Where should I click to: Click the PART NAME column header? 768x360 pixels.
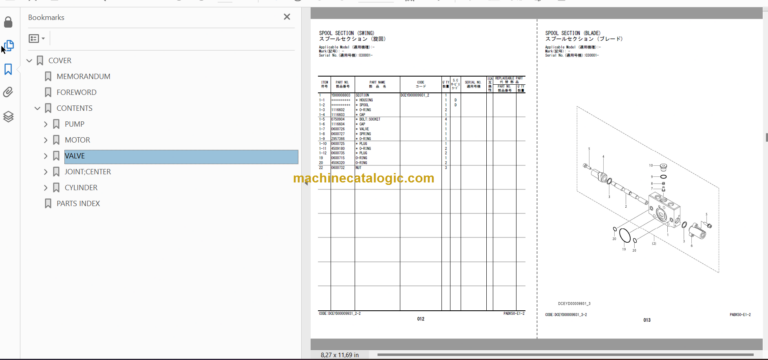(x=377, y=83)
